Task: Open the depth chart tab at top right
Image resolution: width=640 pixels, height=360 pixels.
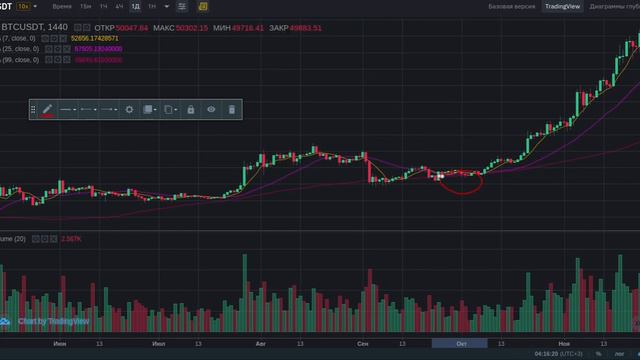Action: point(614,7)
